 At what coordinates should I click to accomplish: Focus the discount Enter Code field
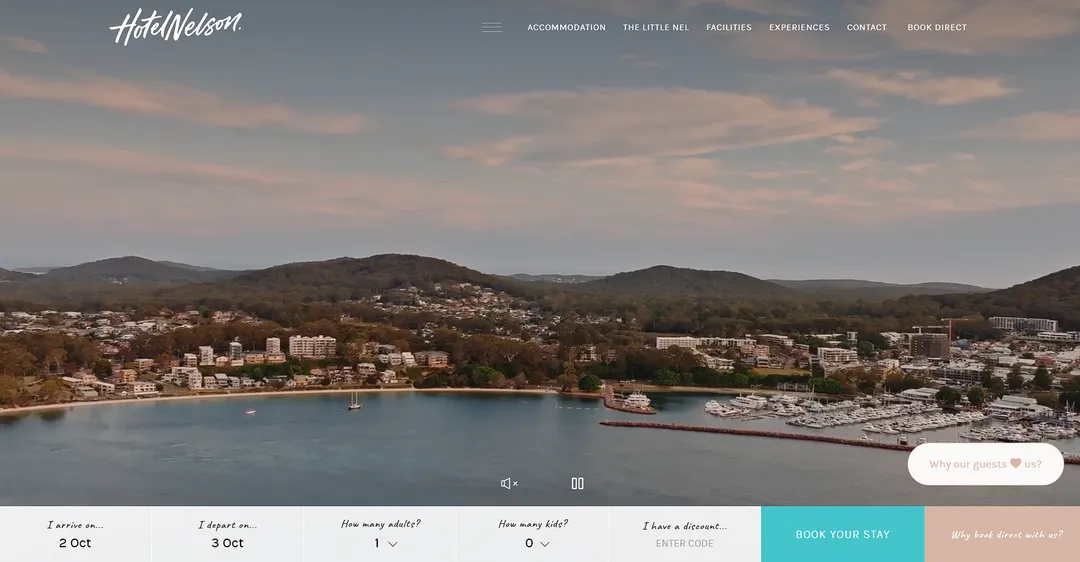coord(685,543)
